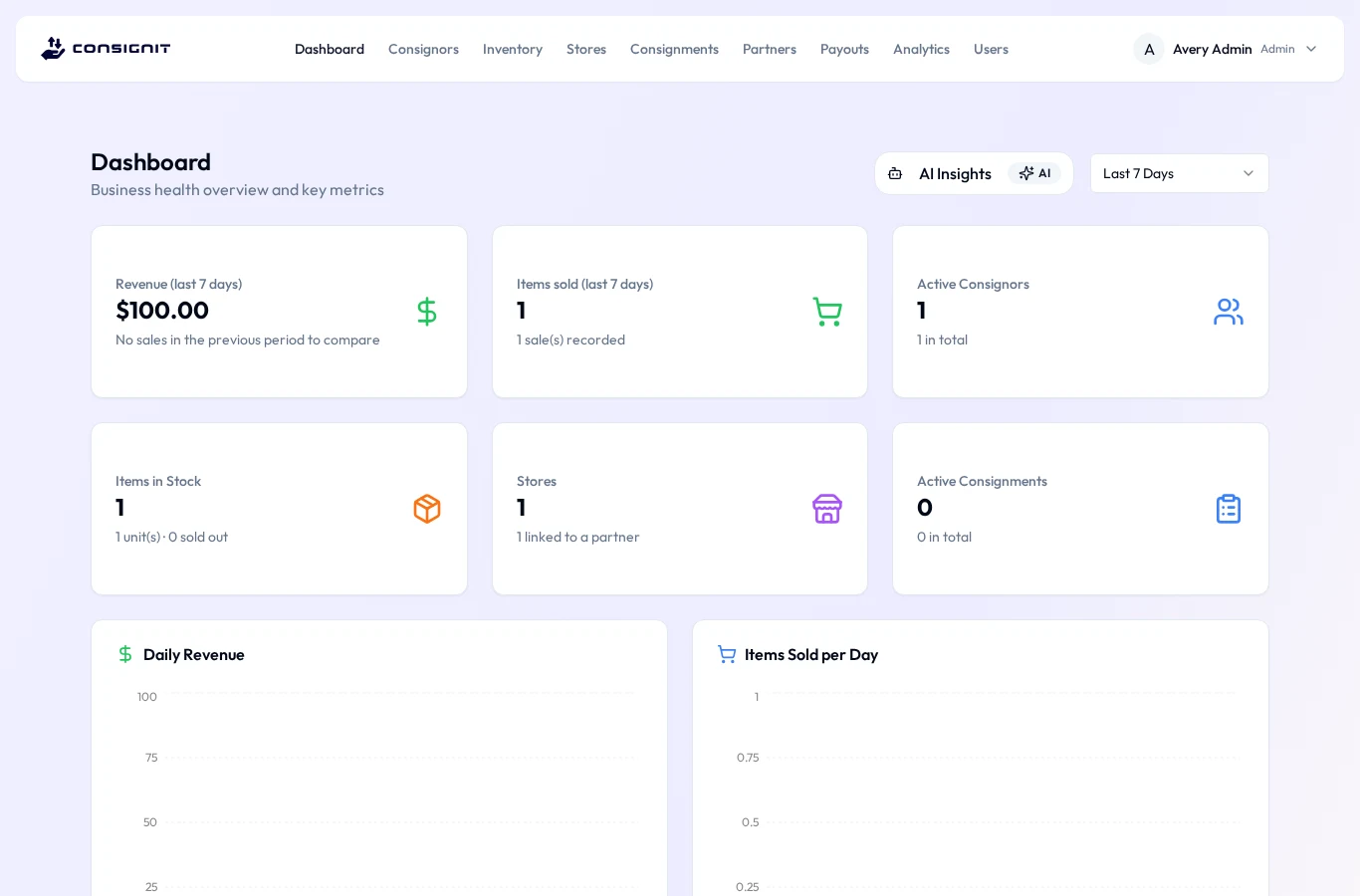Open the Last 7 Days period dropdown
The image size is (1360, 896).
pyautogui.click(x=1180, y=173)
